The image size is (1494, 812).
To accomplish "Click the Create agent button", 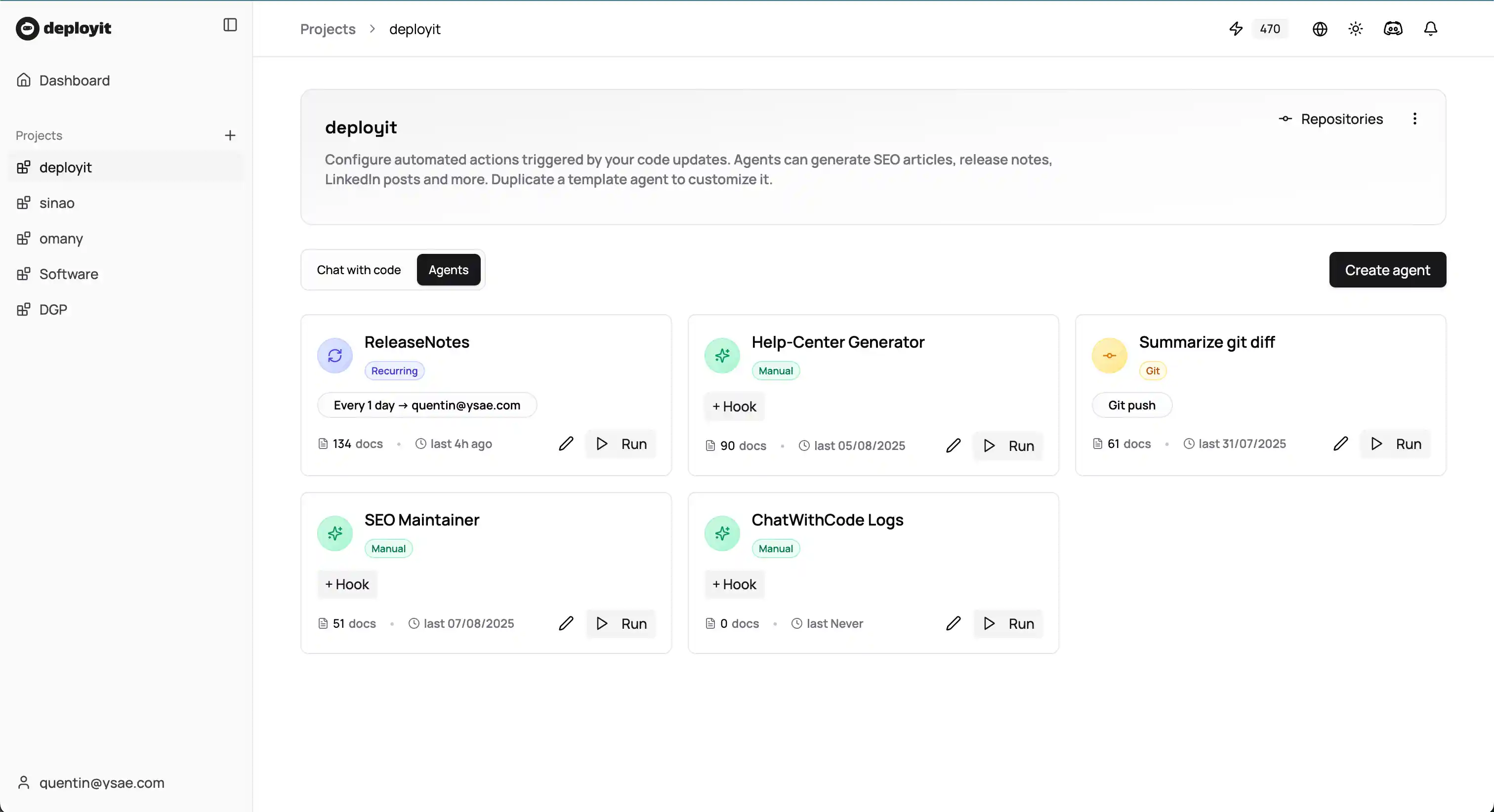I will coord(1387,269).
